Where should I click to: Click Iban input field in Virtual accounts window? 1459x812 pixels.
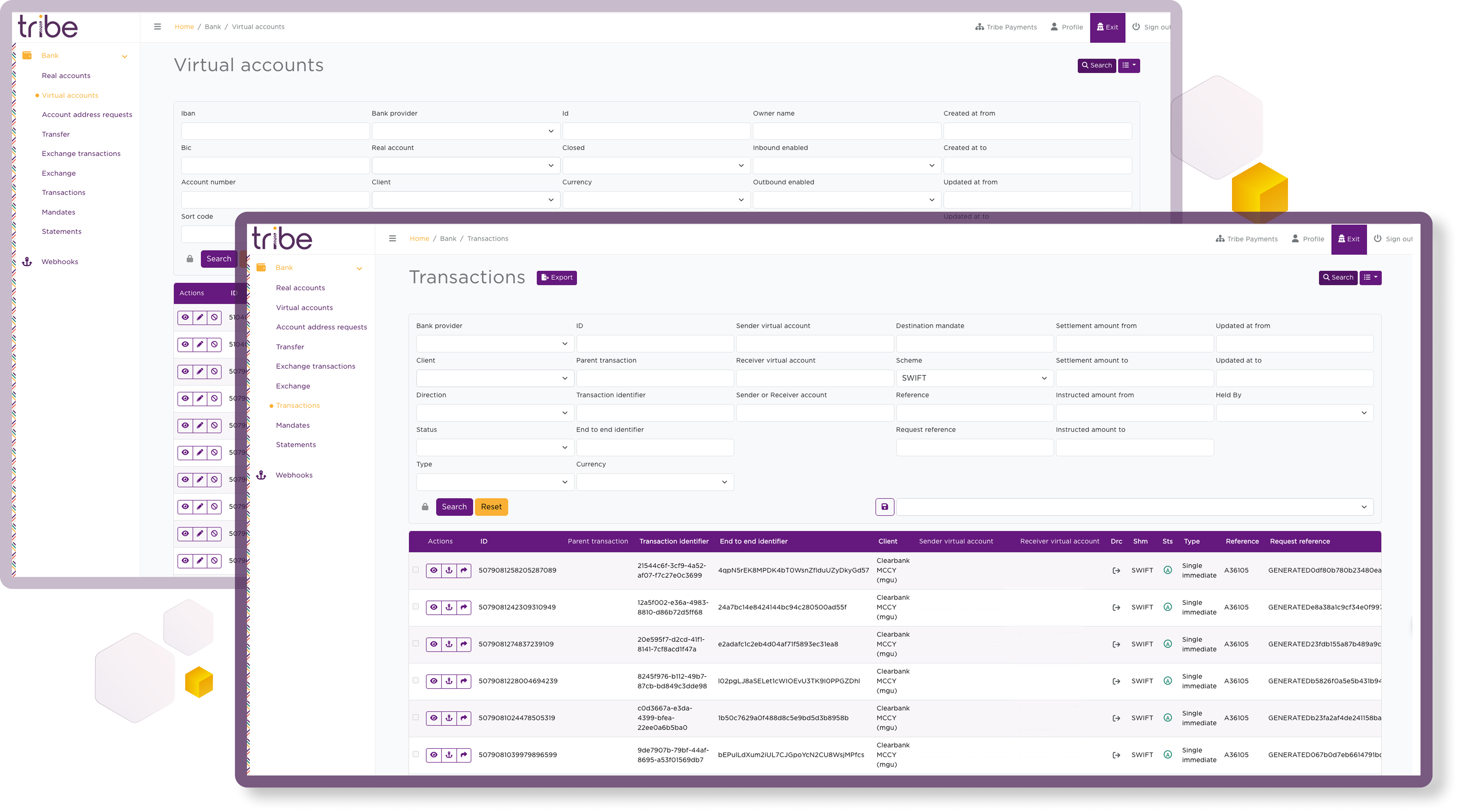click(x=275, y=131)
